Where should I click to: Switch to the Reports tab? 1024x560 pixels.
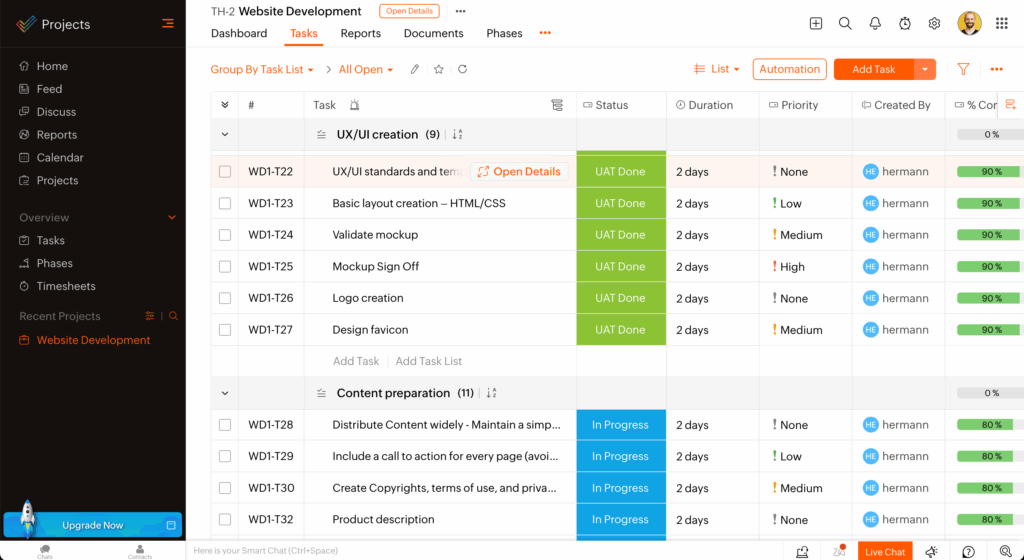(x=360, y=33)
